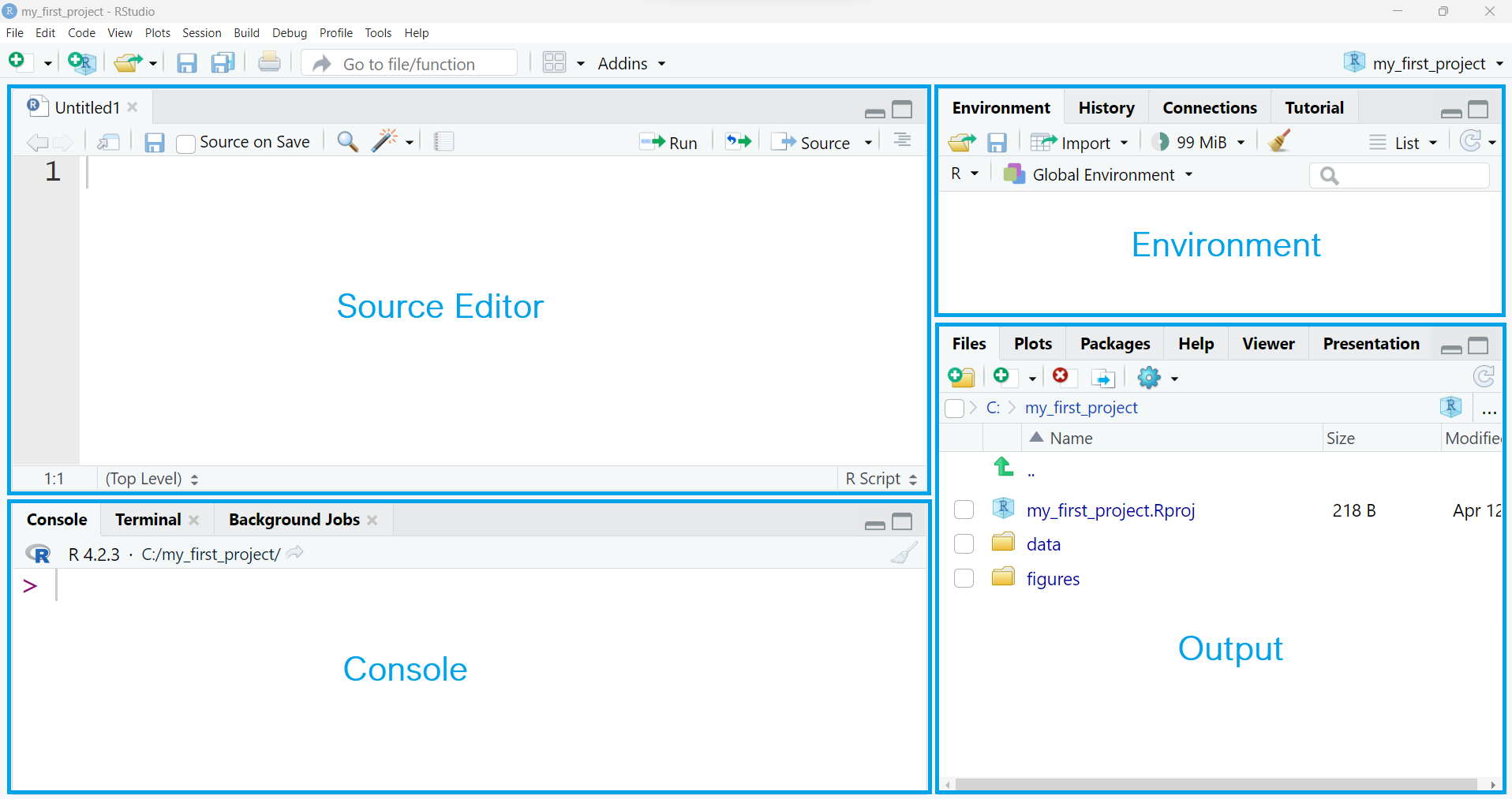
Task: Show Untitled1 in new window icon
Action: coord(108,142)
